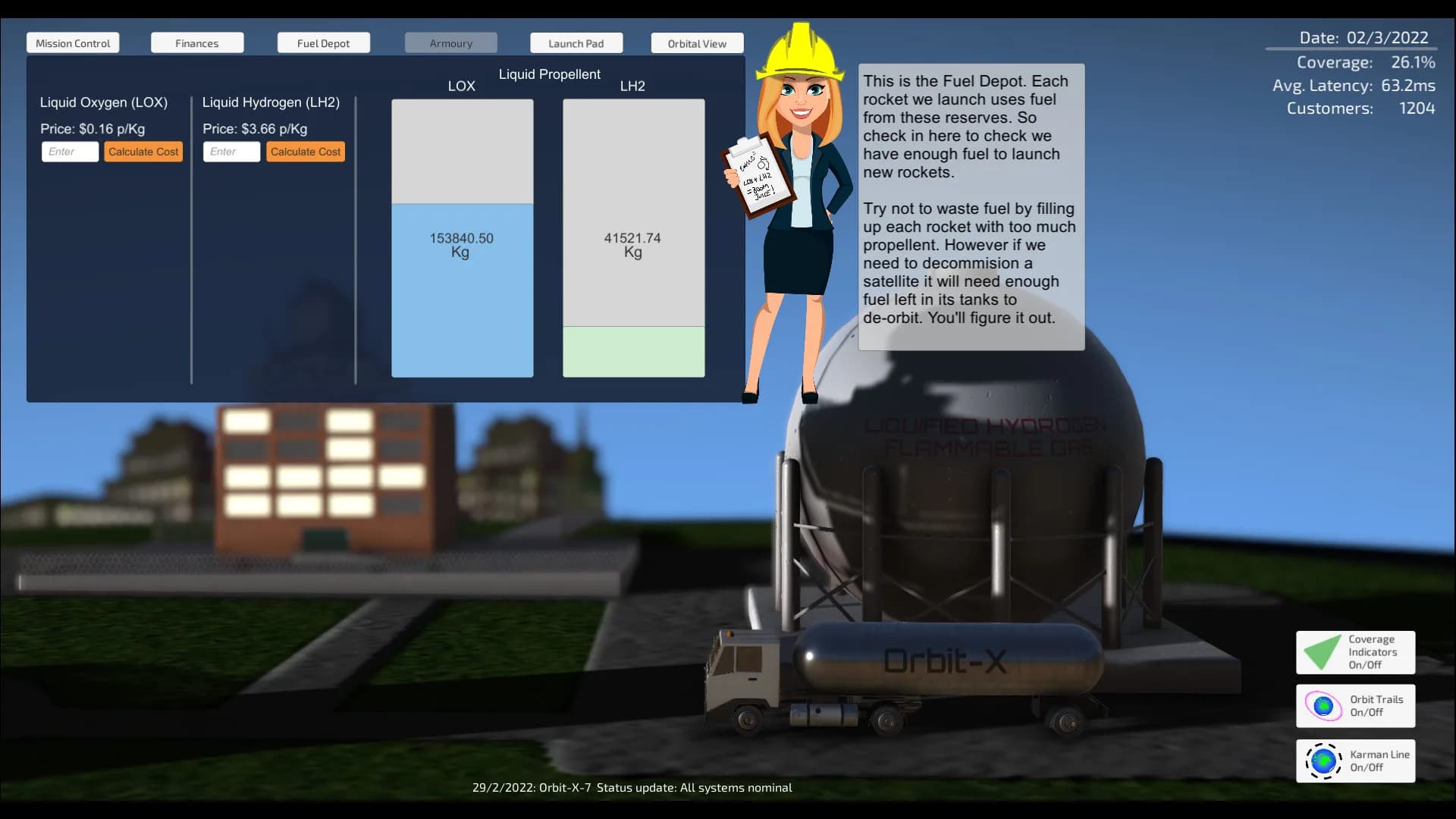
Task: Click the Orbit-X-7 status update message
Action: pyautogui.click(x=632, y=788)
